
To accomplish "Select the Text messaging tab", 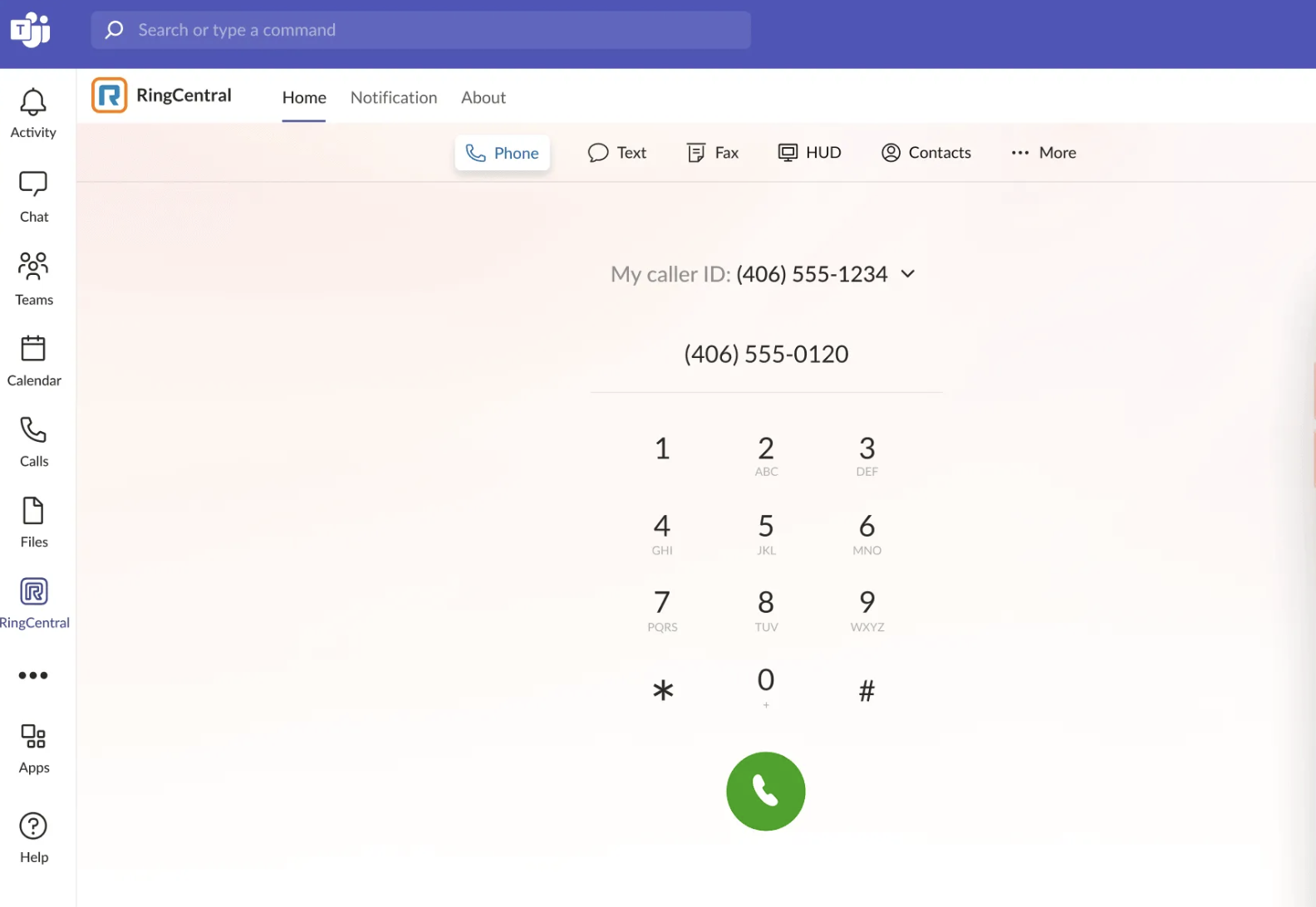I will point(617,153).
